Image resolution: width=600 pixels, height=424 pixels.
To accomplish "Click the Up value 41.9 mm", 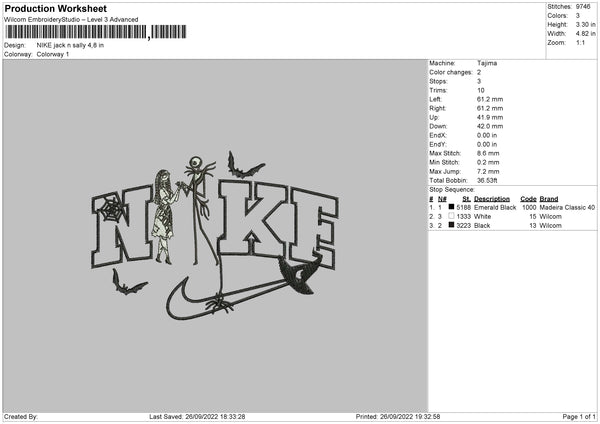I will 490,117.
